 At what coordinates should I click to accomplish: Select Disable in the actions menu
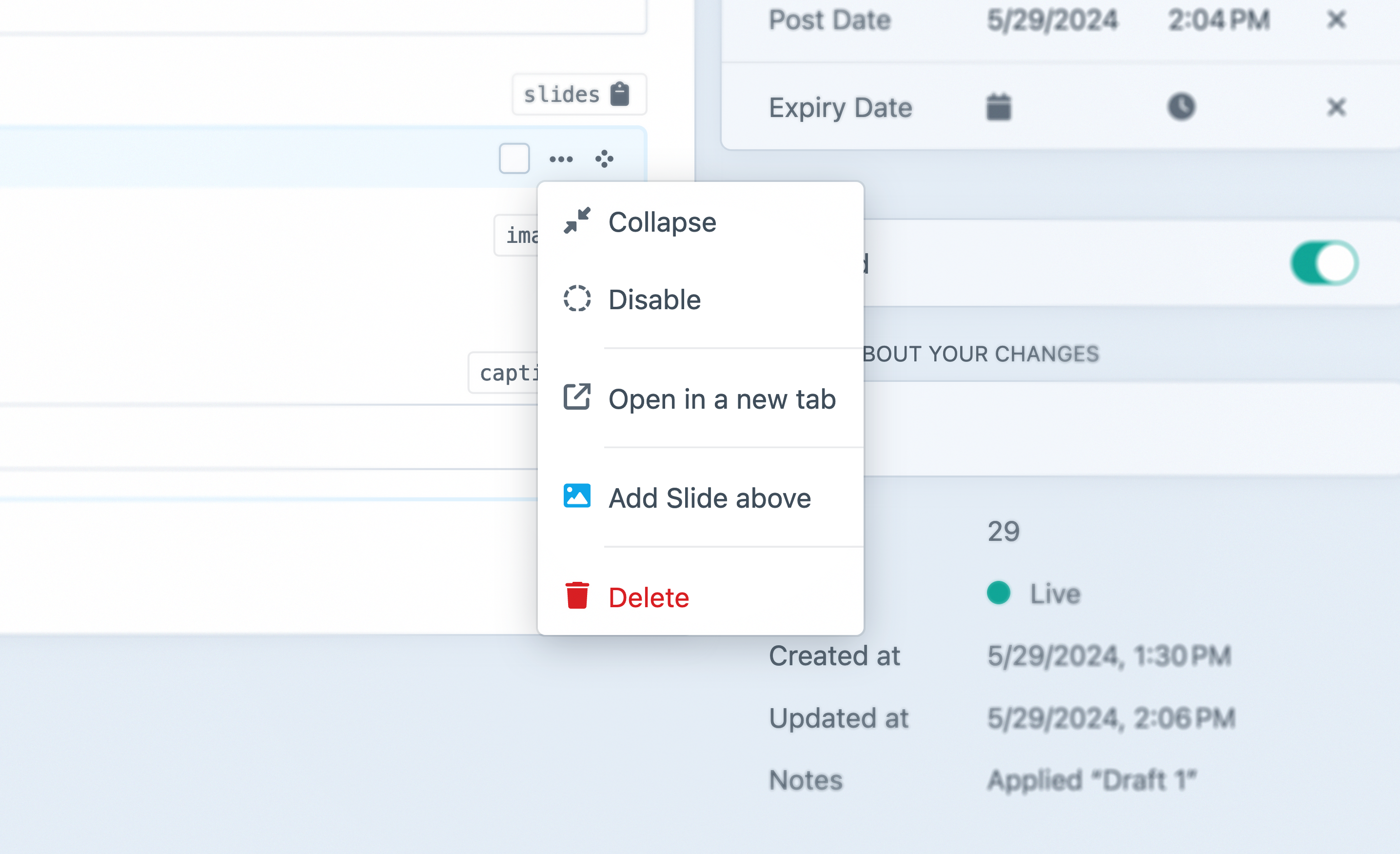[x=654, y=299]
